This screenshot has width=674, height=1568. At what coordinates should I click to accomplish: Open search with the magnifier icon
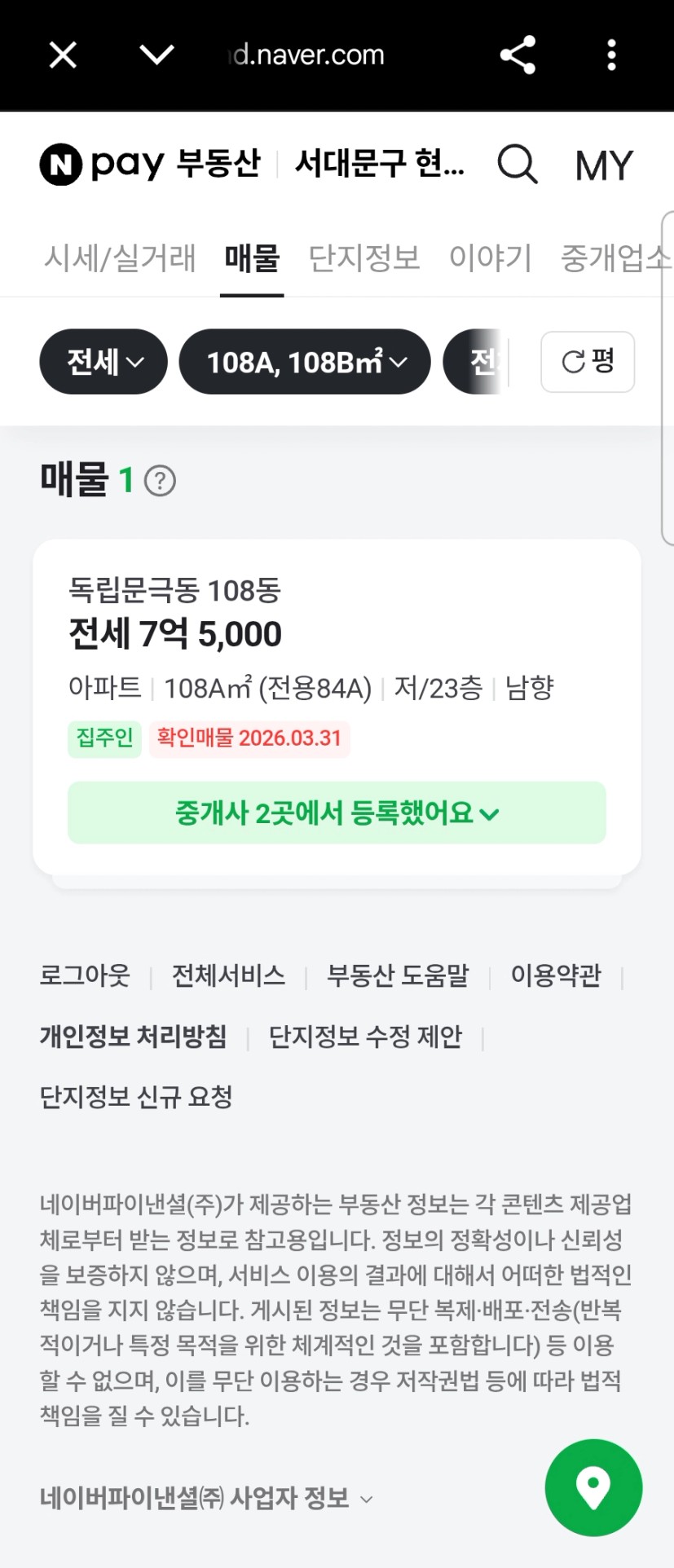point(518,165)
